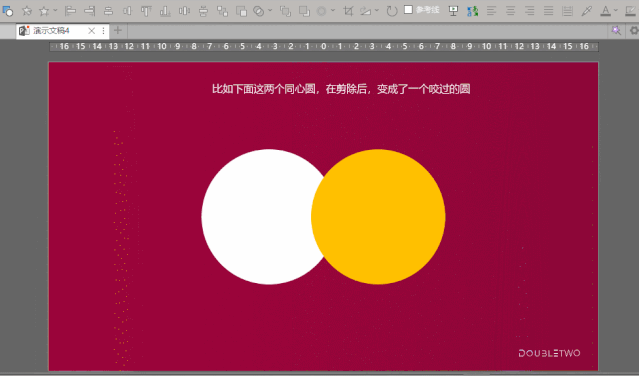Pick the eyedropper tool
Viewport: 639px width, 376px height.
[586, 11]
